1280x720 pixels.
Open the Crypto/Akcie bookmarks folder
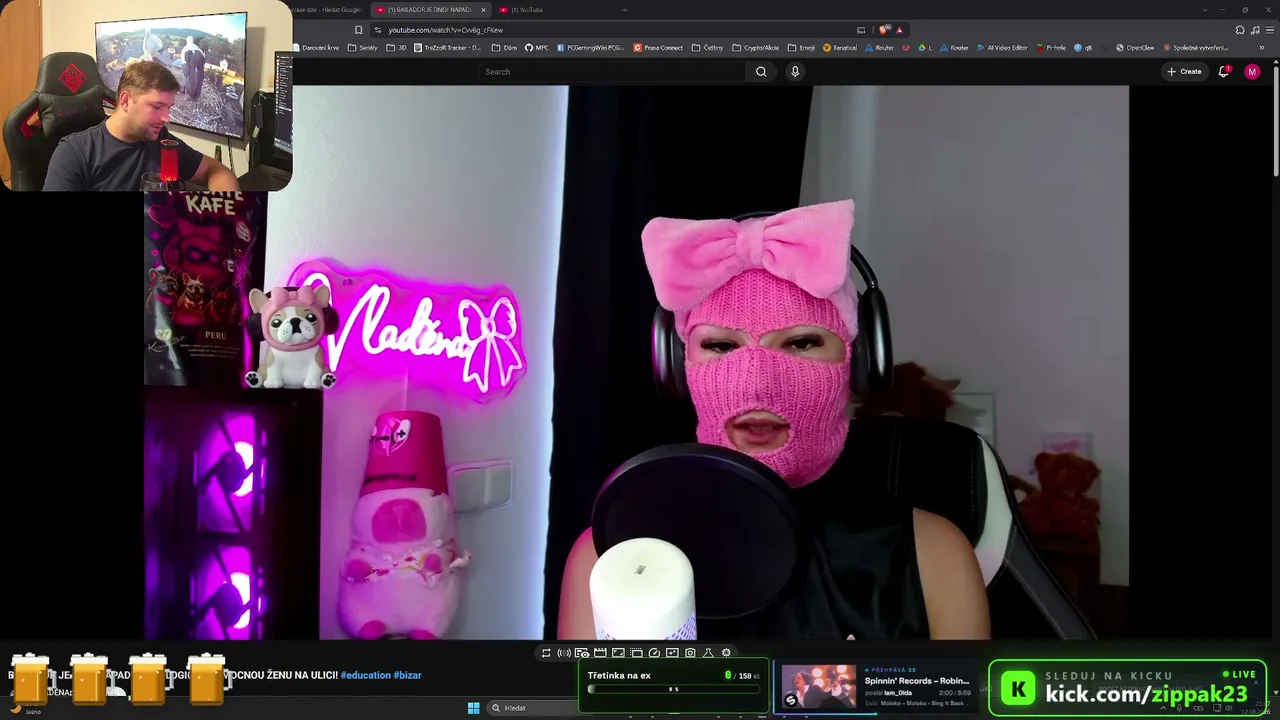[756, 48]
